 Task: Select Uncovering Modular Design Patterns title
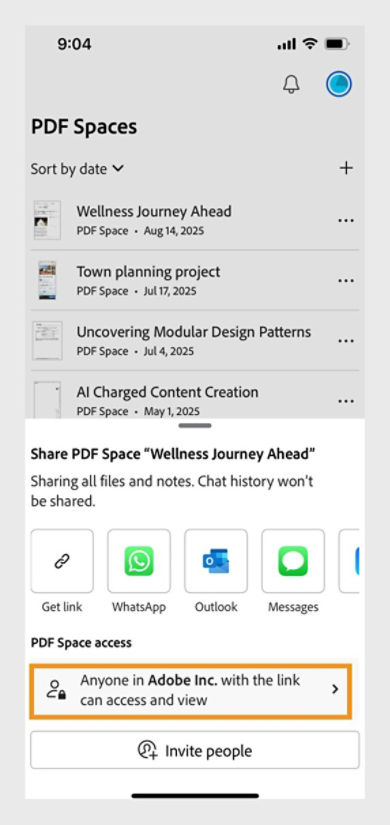194,332
